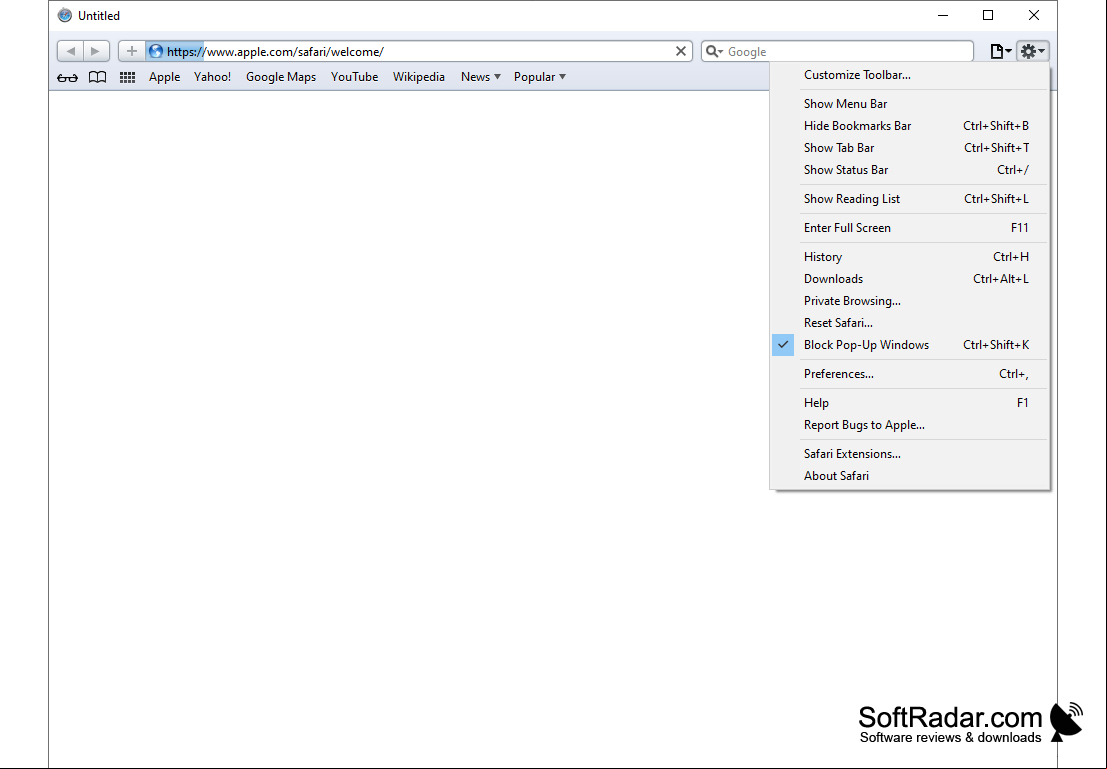This screenshot has height=769, width=1107.
Task: Click the URL address field
Action: (418, 52)
